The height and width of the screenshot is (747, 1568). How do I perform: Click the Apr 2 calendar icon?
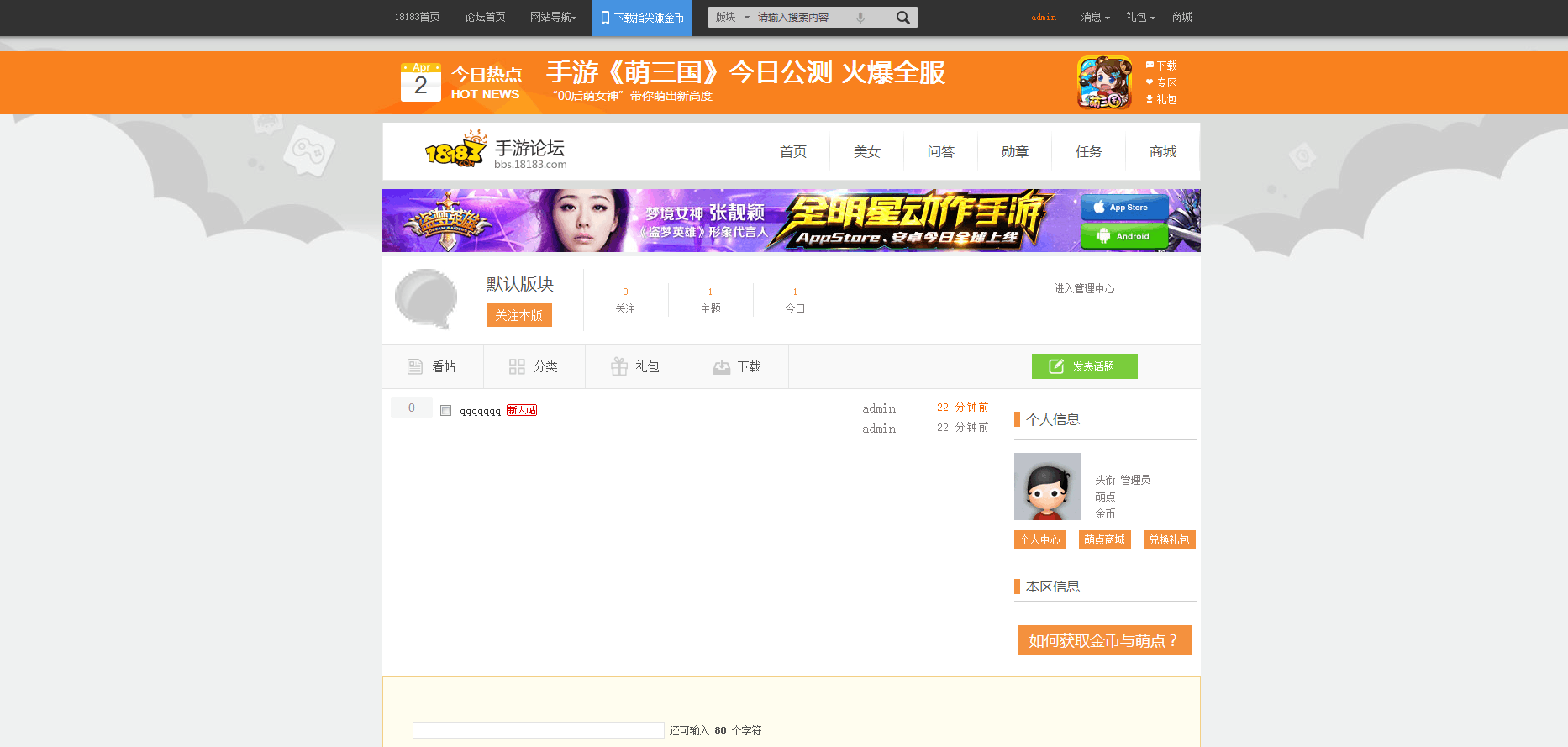(421, 82)
